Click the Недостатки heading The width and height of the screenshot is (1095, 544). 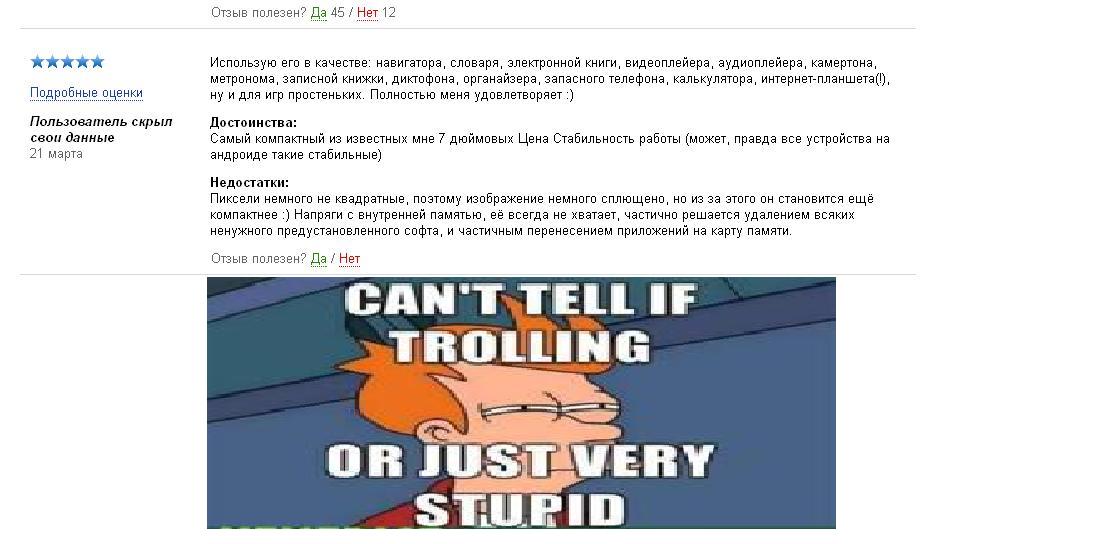(x=249, y=183)
